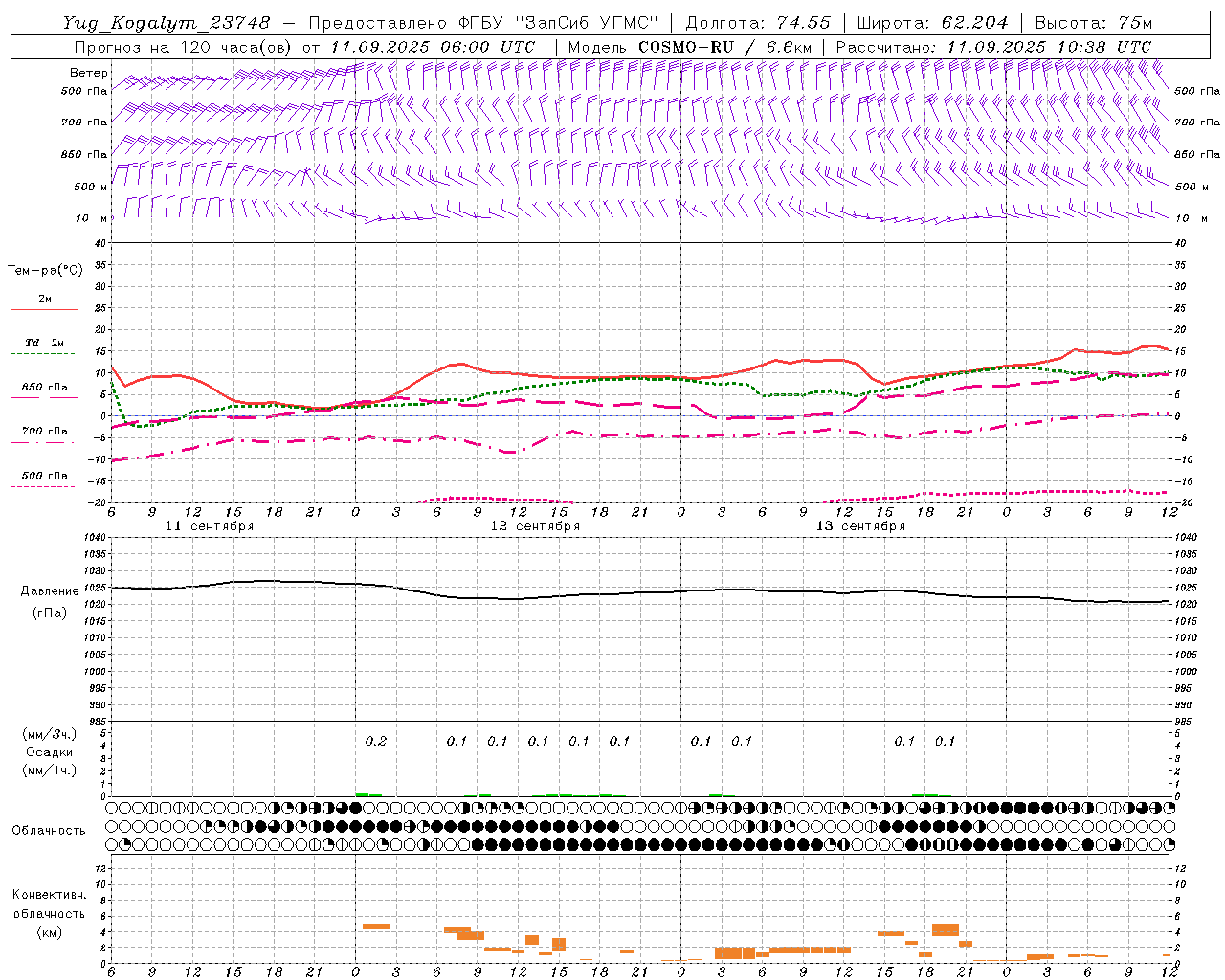Image resolution: width=1225 pixels, height=980 pixels.
Task: Click the Долгота: 74.55 header field
Action: (x=758, y=22)
